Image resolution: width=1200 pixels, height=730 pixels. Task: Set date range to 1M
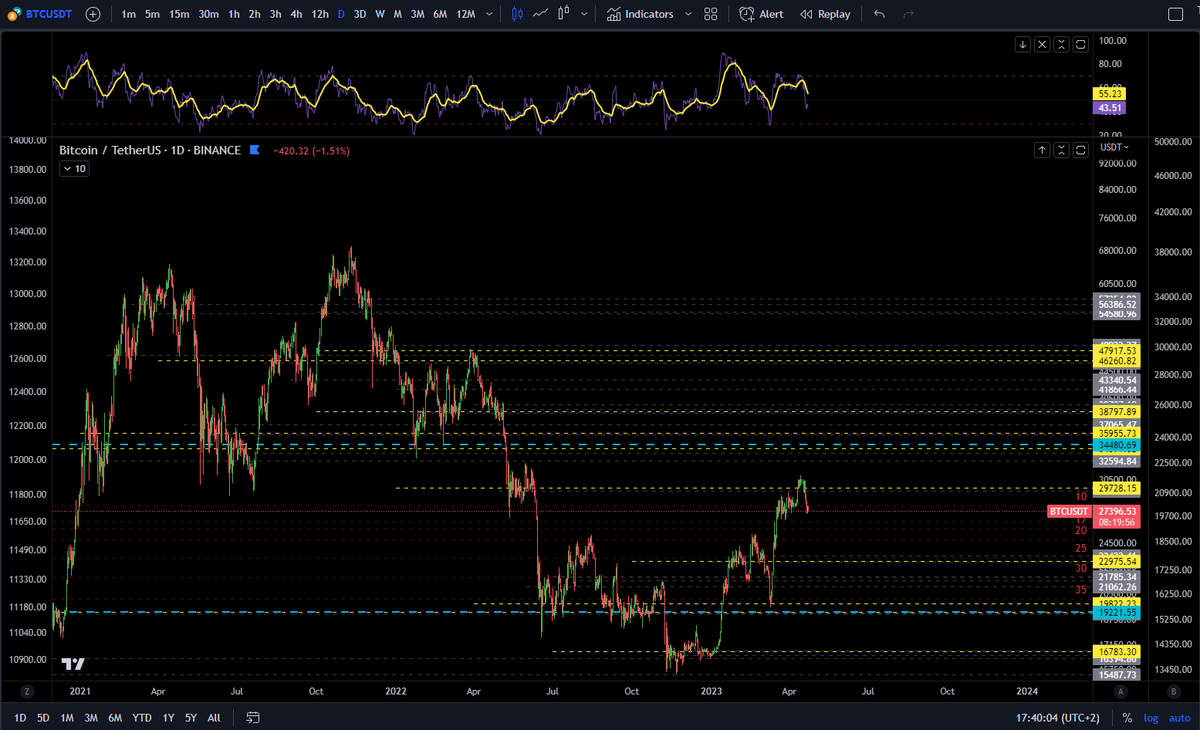(x=67, y=717)
